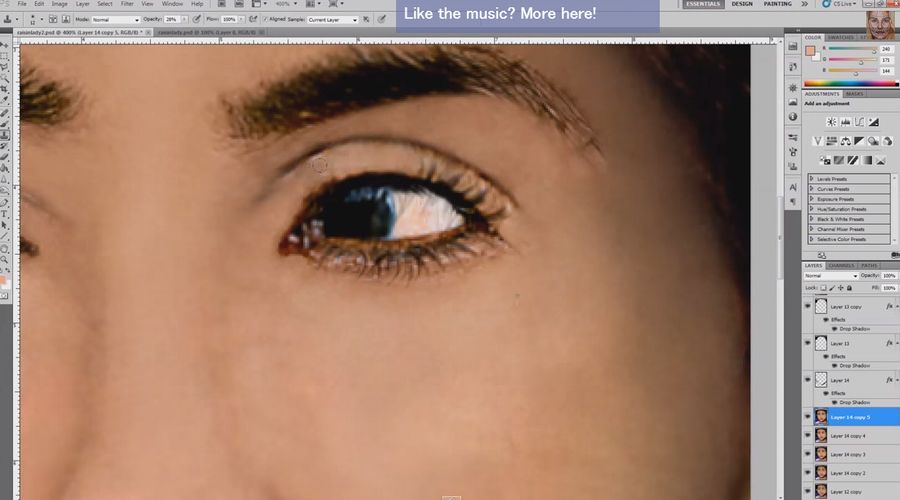
Task: Click the Essentials workspace button
Action: pyautogui.click(x=703, y=3)
